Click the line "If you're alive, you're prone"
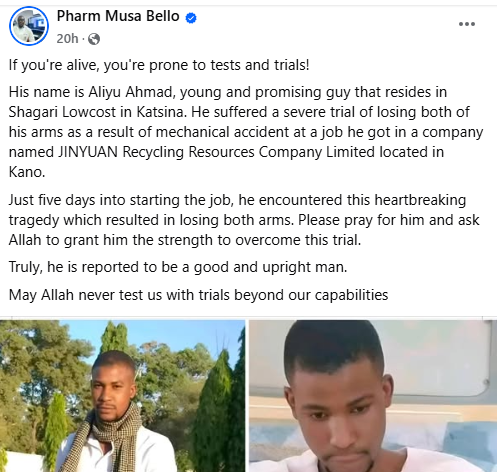Screen dimensions: 497x472 [x=159, y=65]
